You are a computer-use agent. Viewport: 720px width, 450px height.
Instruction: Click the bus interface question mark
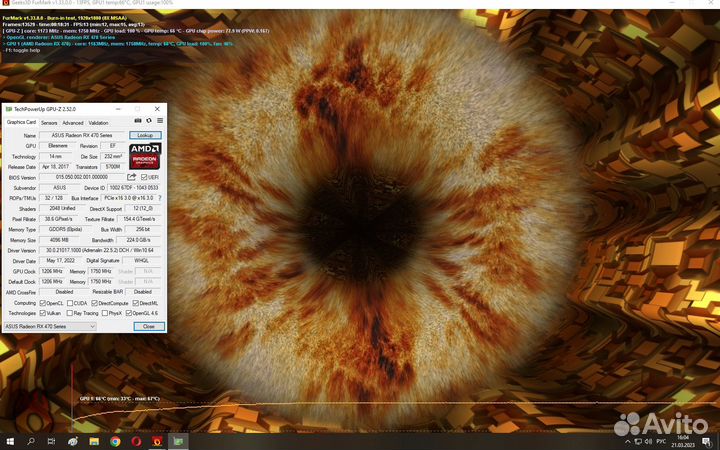coord(160,198)
